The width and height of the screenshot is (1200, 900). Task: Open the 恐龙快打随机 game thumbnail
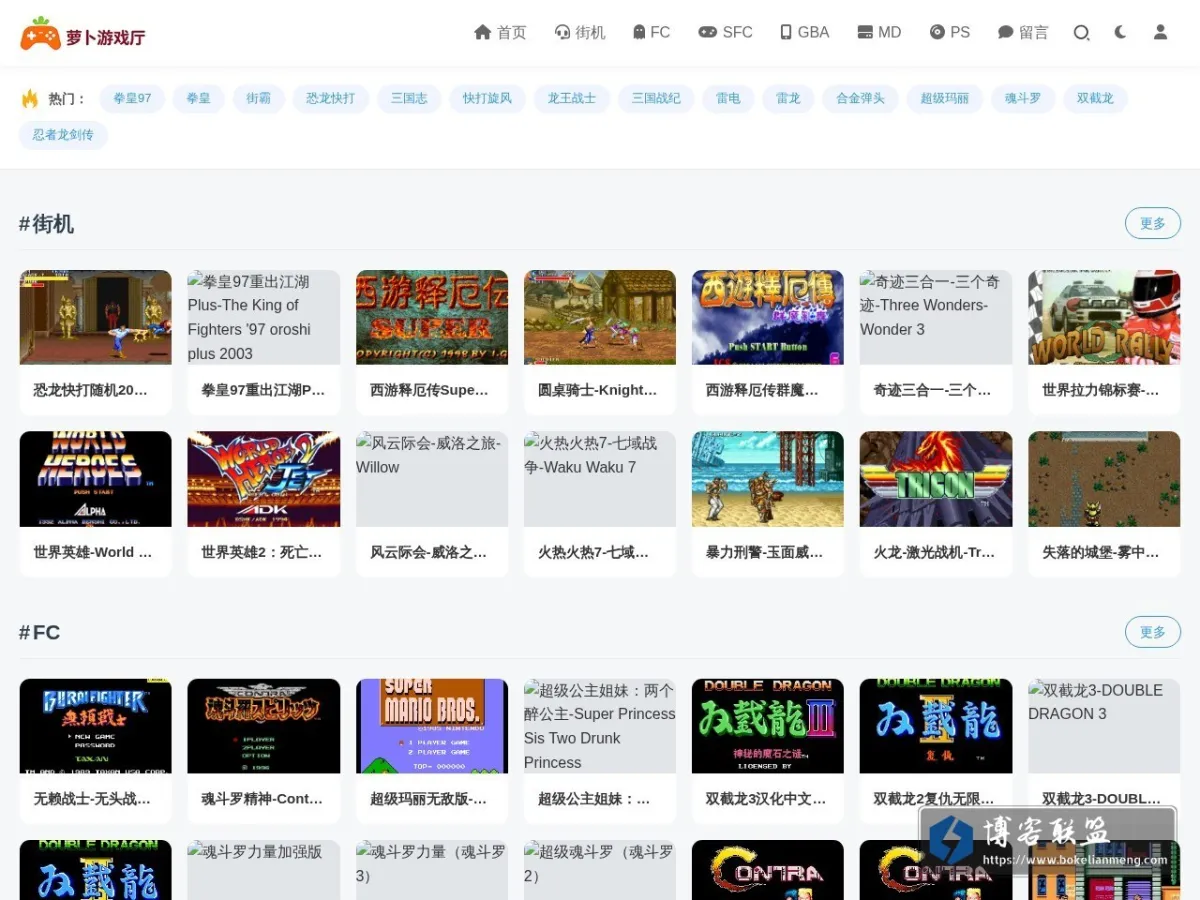click(x=96, y=317)
